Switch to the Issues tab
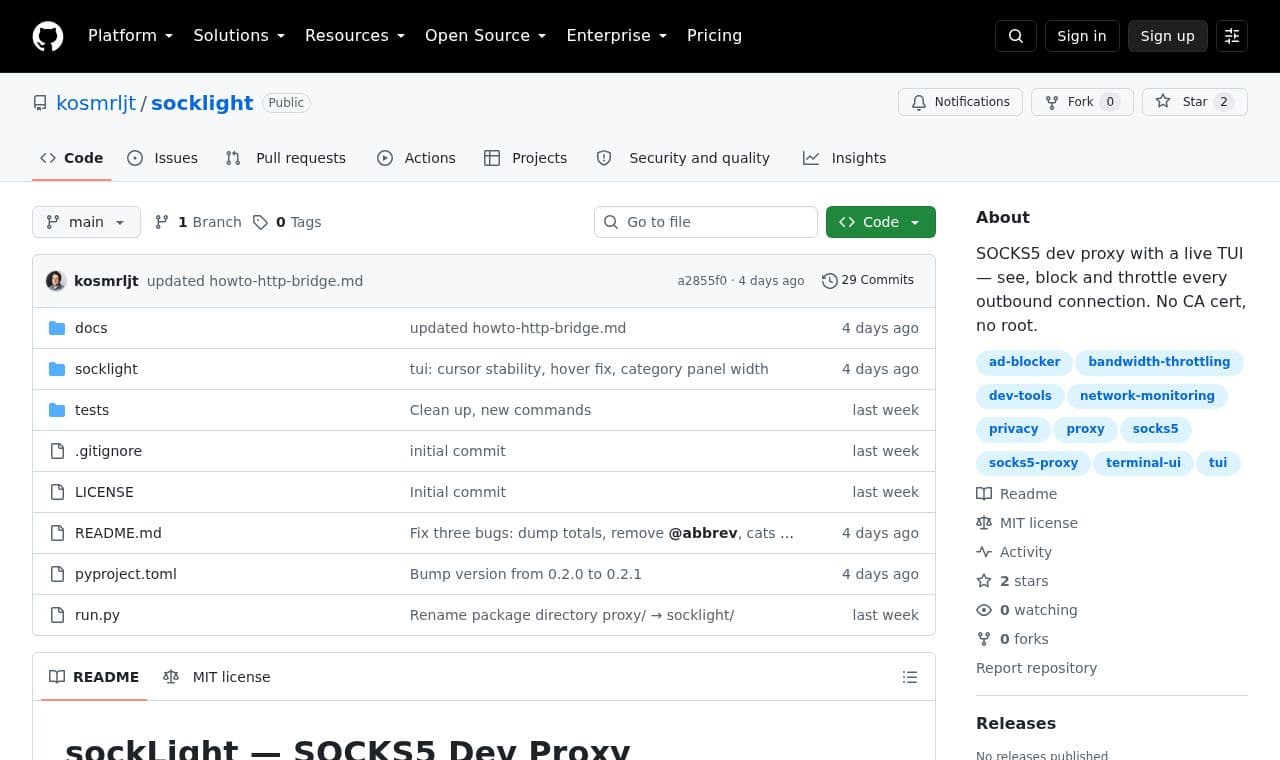This screenshot has height=760, width=1280. (163, 158)
